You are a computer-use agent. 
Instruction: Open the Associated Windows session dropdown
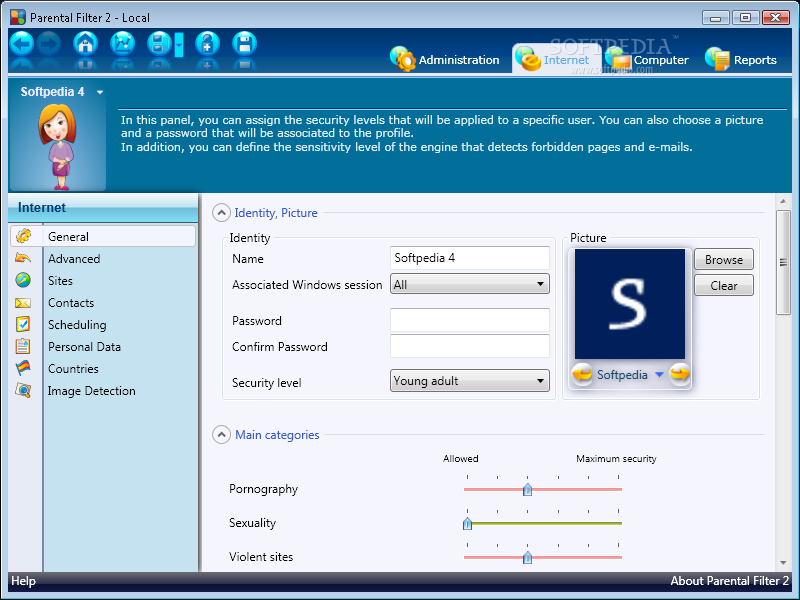[x=469, y=284]
